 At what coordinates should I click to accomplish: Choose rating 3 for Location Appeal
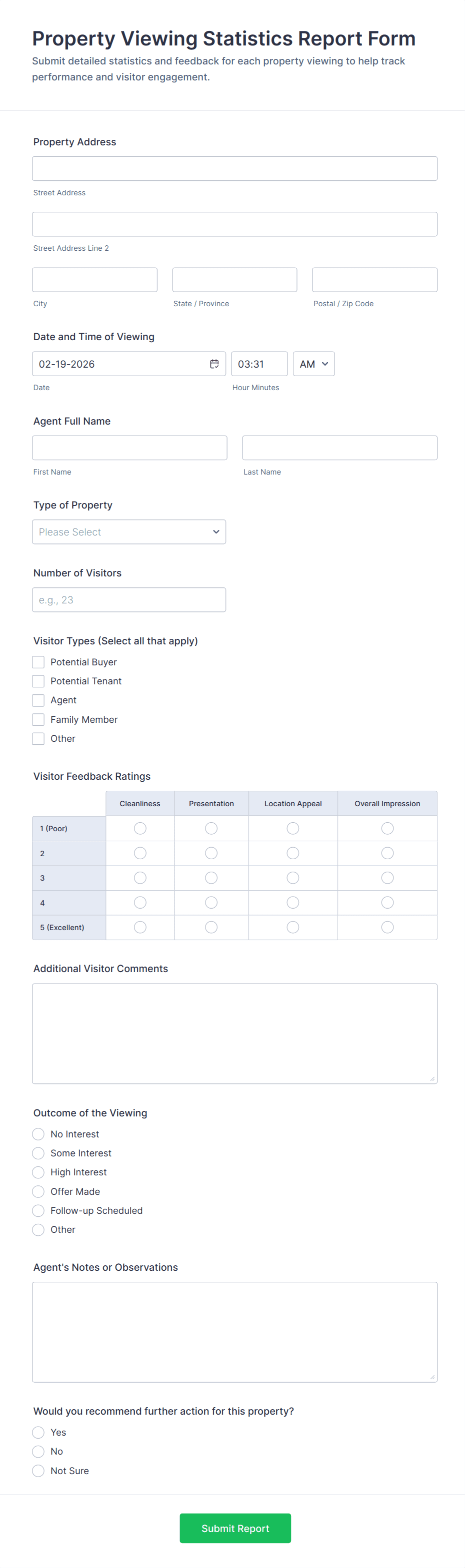[x=293, y=878]
